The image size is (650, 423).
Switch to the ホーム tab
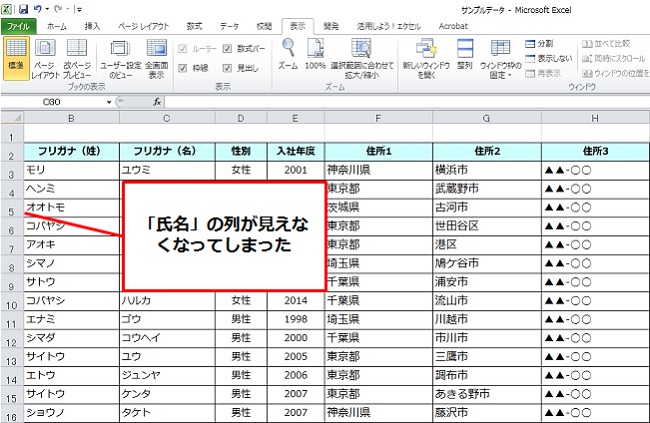pyautogui.click(x=57, y=27)
